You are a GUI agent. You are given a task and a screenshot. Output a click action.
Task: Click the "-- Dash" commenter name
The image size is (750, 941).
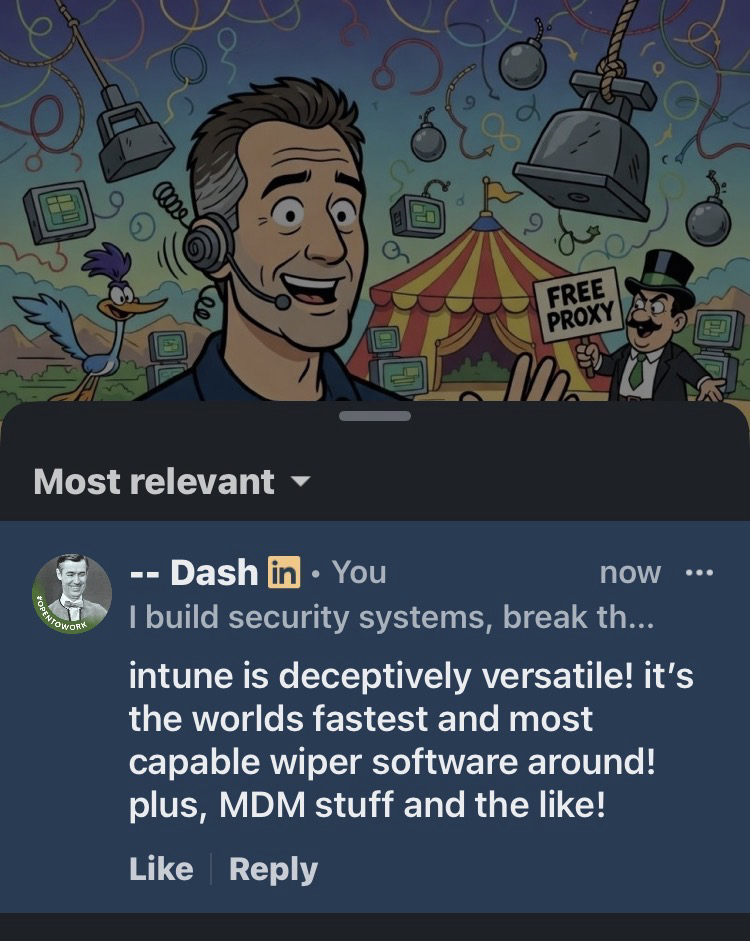(x=194, y=572)
